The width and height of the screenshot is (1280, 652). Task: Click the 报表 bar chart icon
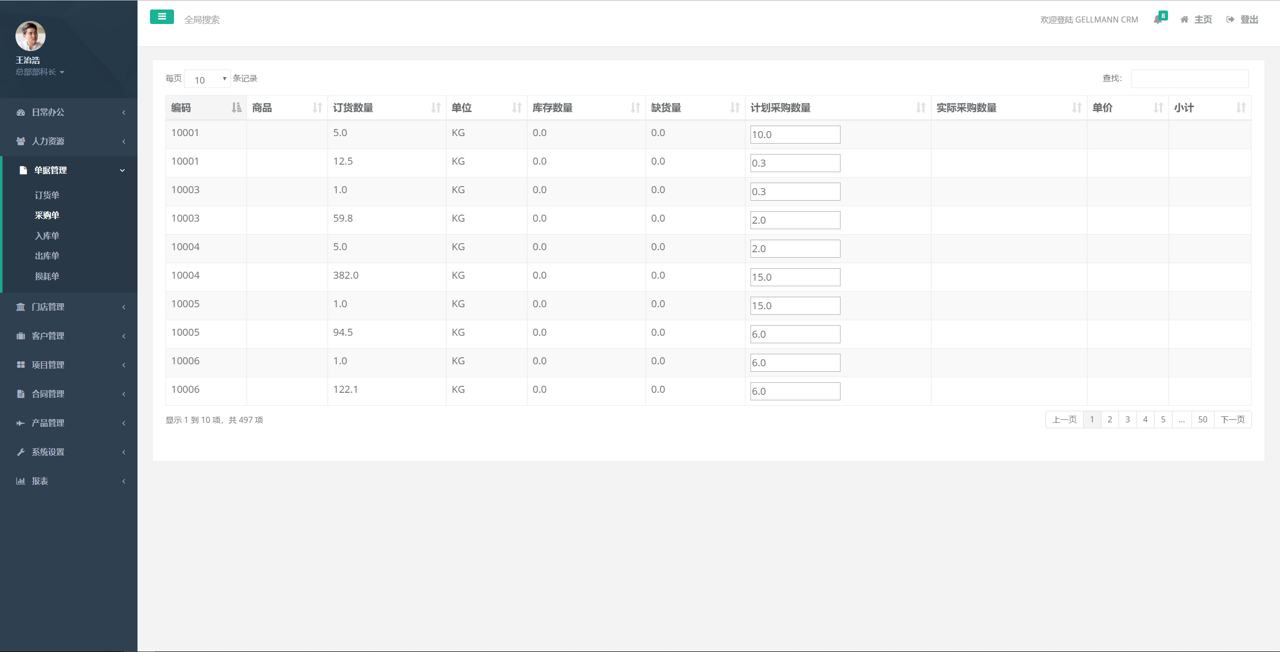(x=20, y=481)
